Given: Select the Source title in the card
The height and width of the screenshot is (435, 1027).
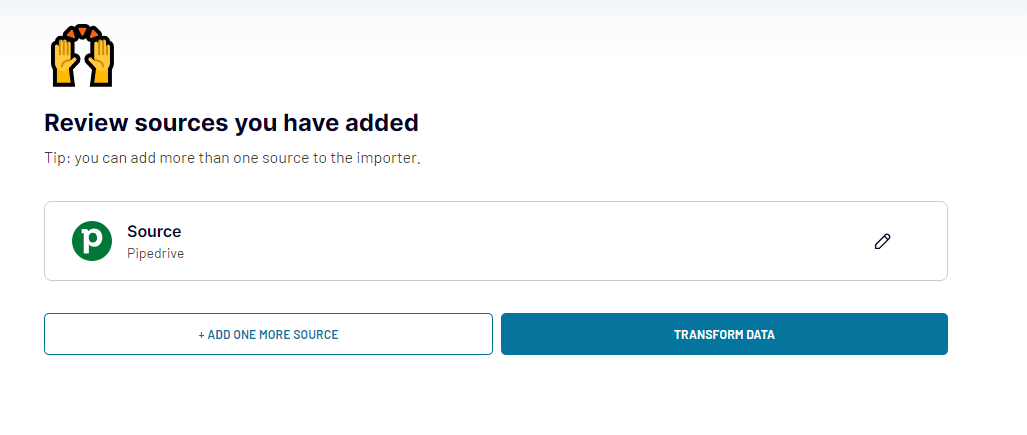Looking at the screenshot, I should pos(154,231).
